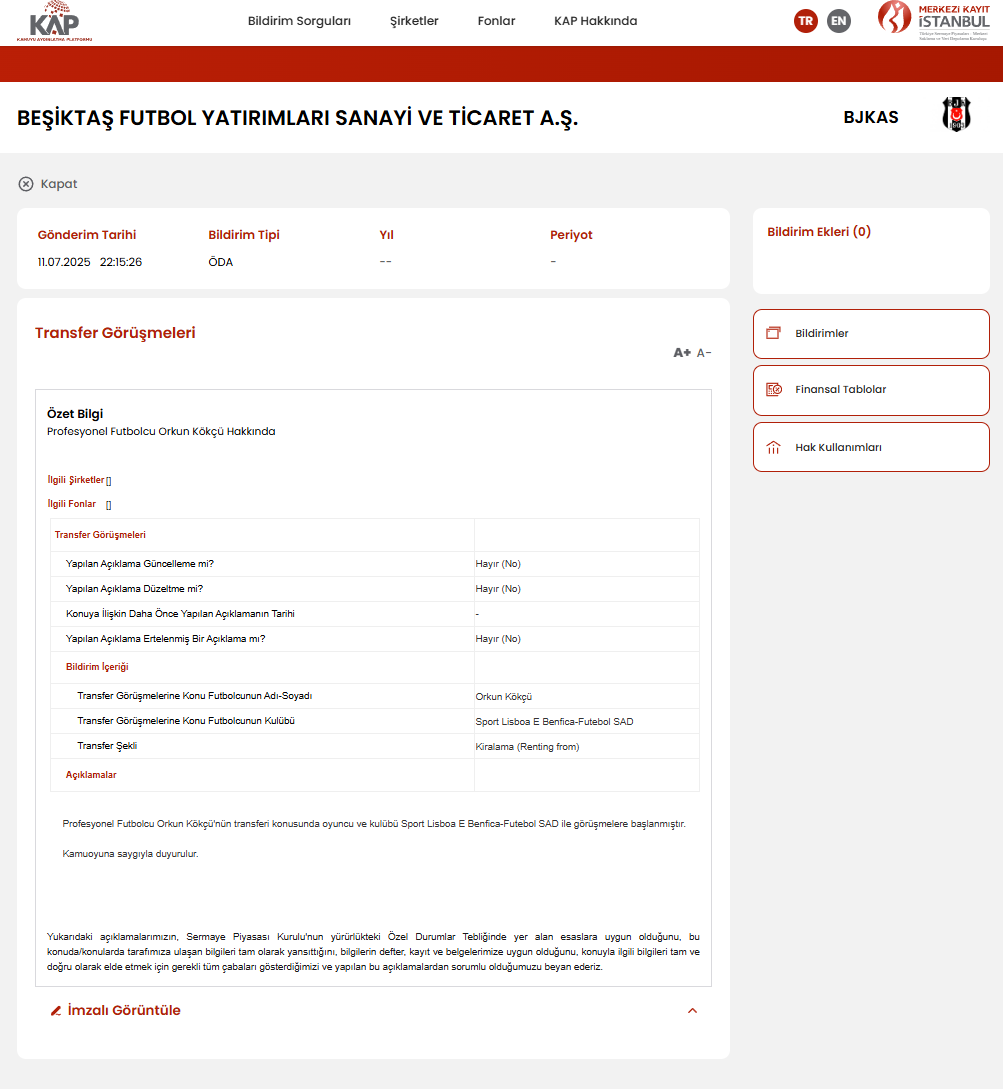Open İmzalı Görüntüle signed view
The width and height of the screenshot is (1003, 1089).
124,1011
